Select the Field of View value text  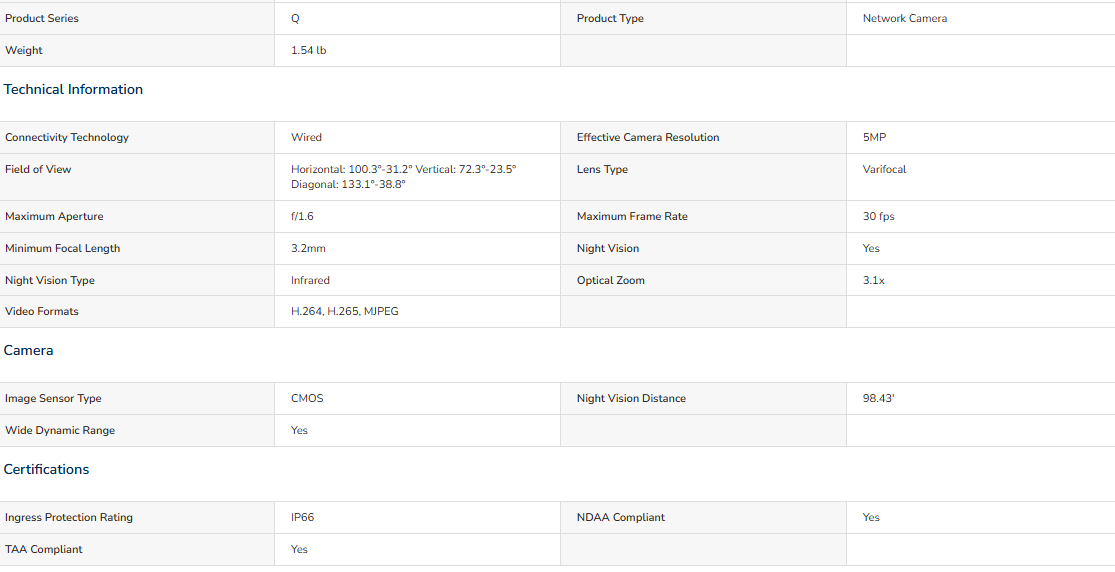[x=404, y=177]
